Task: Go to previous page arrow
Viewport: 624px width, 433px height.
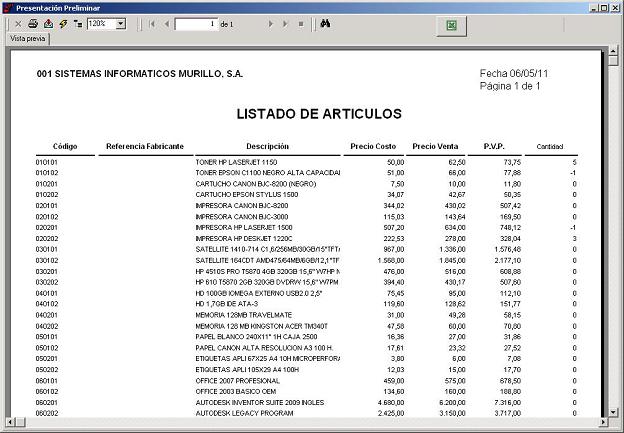Action: pyautogui.click(x=167, y=24)
